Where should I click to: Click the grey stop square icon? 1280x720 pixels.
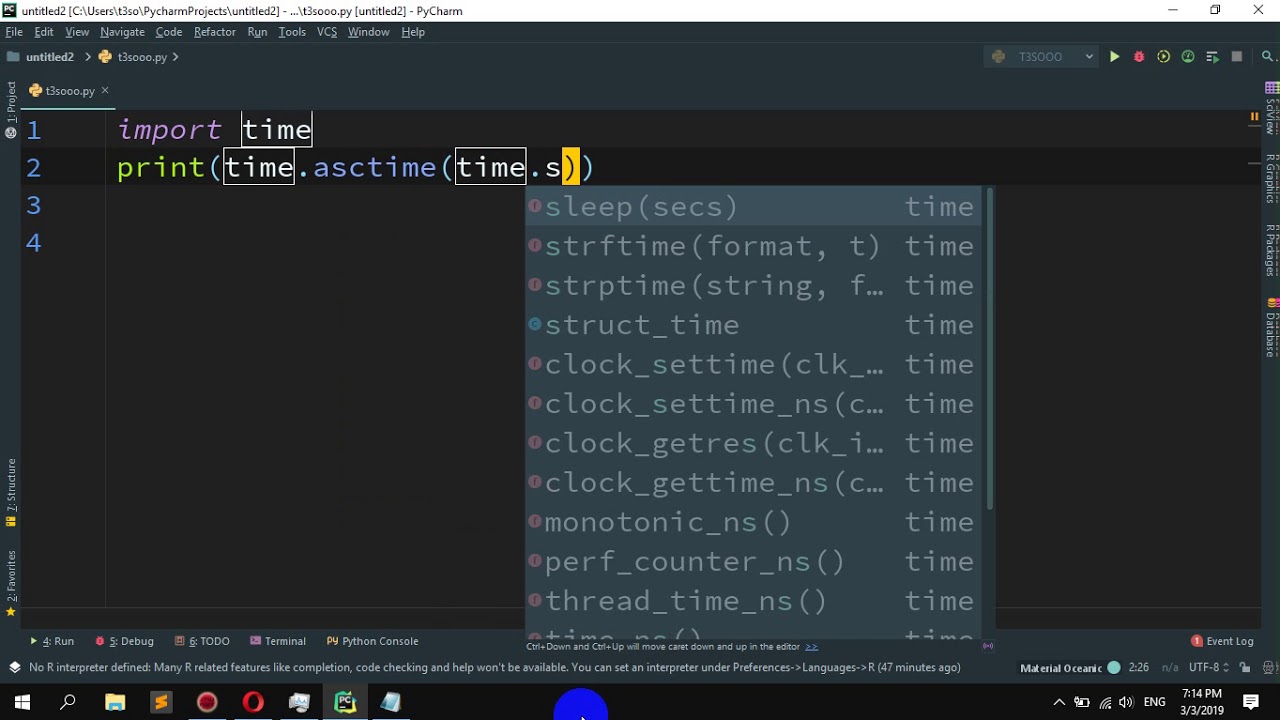coord(1237,57)
